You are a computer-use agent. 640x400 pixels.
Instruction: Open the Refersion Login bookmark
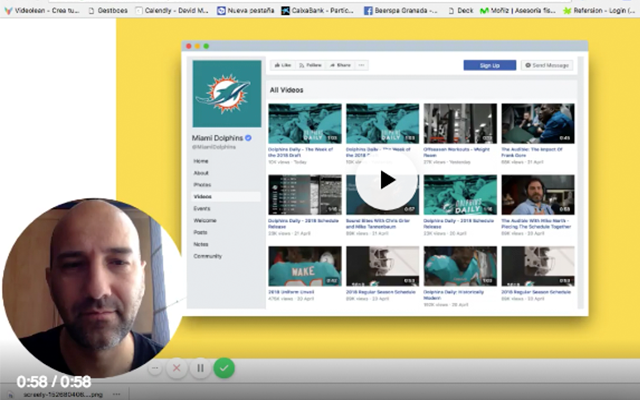pyautogui.click(x=599, y=10)
